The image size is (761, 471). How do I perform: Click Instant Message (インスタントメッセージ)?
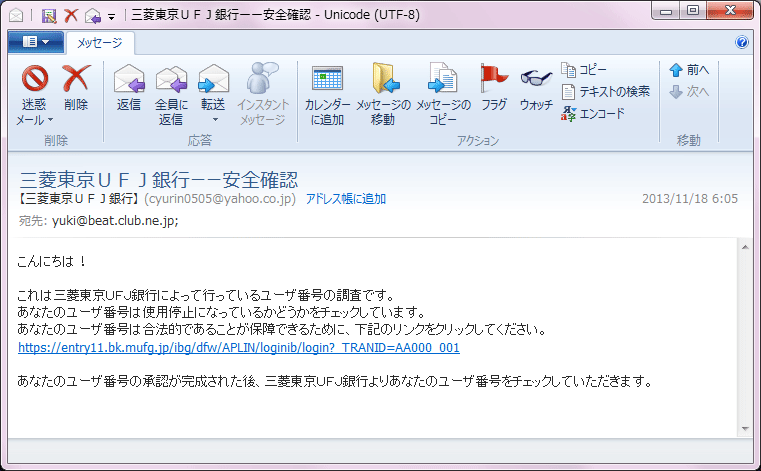[263, 95]
